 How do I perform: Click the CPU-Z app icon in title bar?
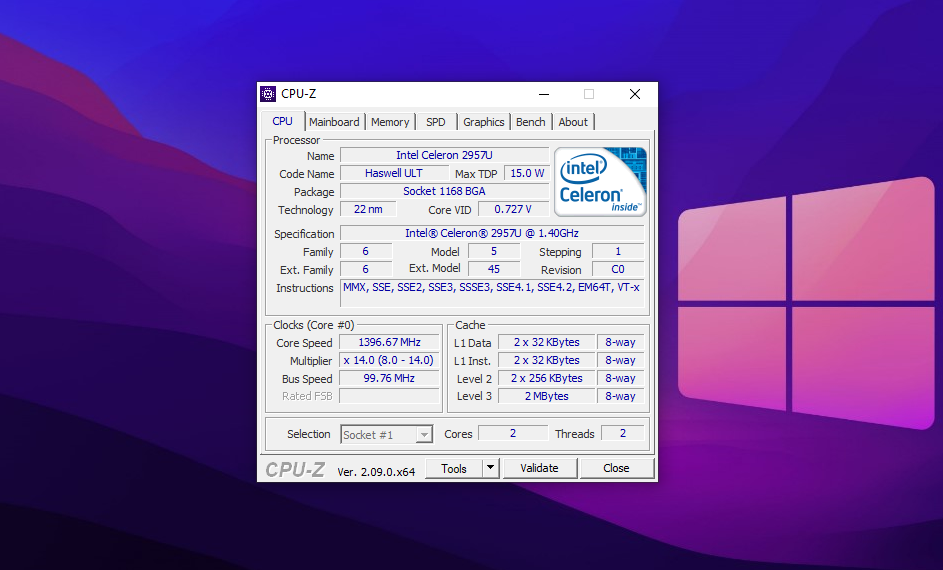268,94
